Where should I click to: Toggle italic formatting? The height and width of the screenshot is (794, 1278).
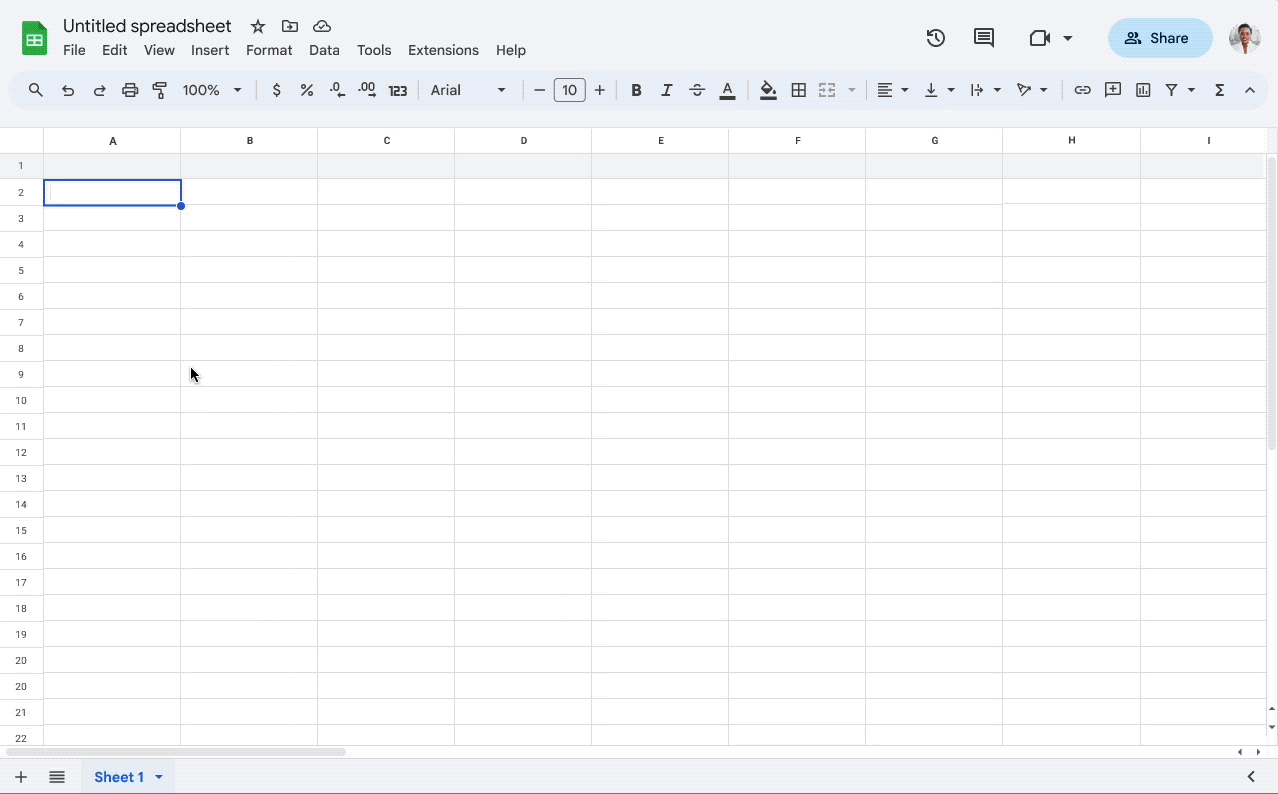click(x=667, y=90)
